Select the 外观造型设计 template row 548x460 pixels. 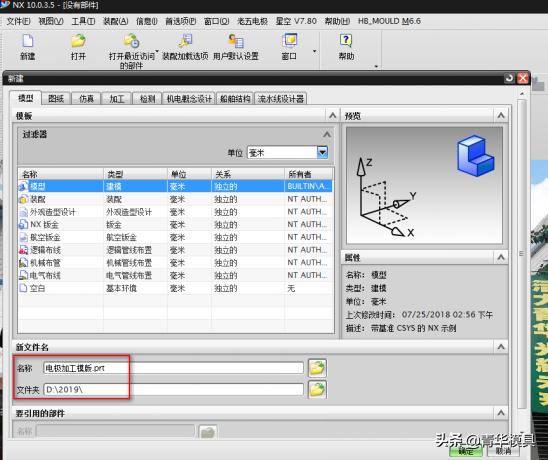click(175, 212)
